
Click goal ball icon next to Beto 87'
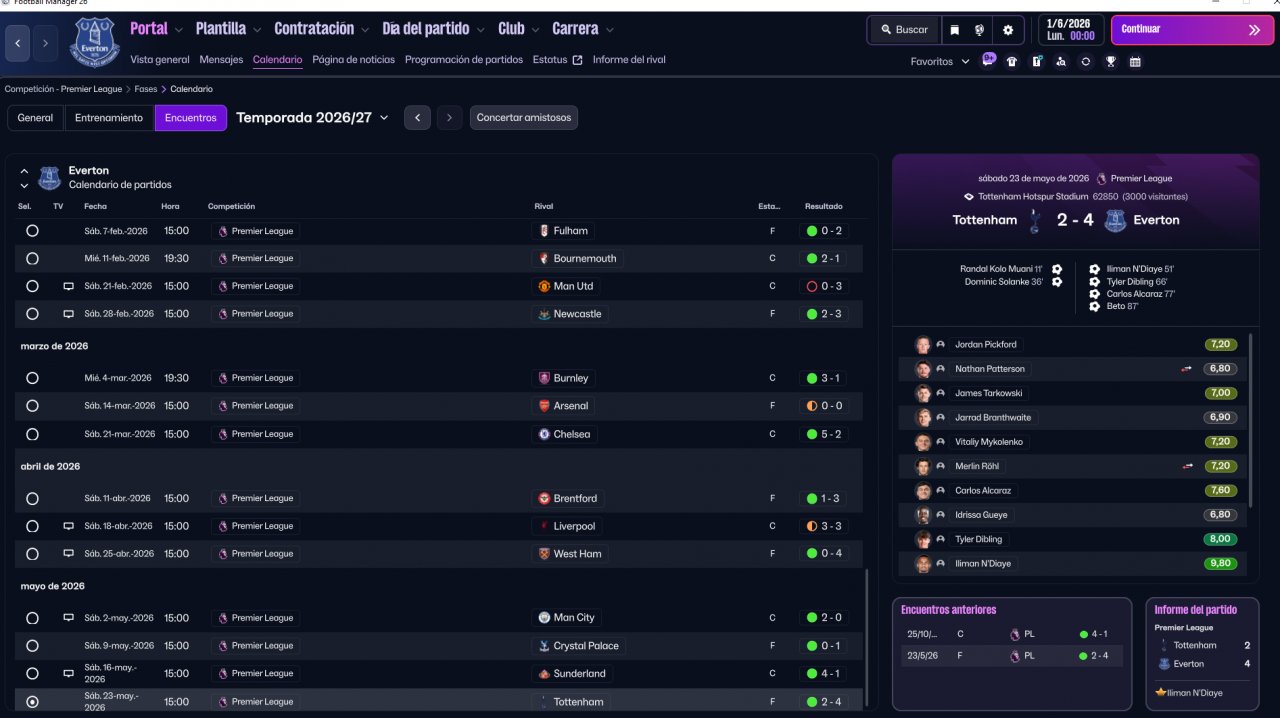[1094, 306]
